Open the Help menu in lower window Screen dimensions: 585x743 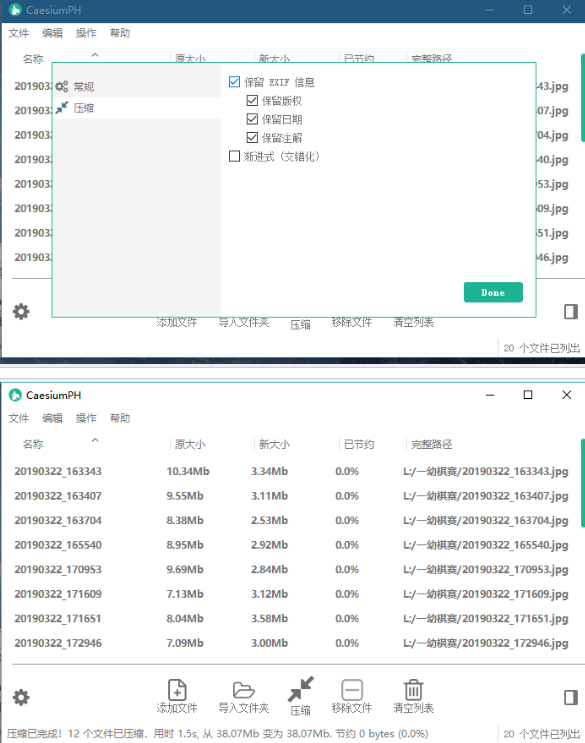[120, 418]
